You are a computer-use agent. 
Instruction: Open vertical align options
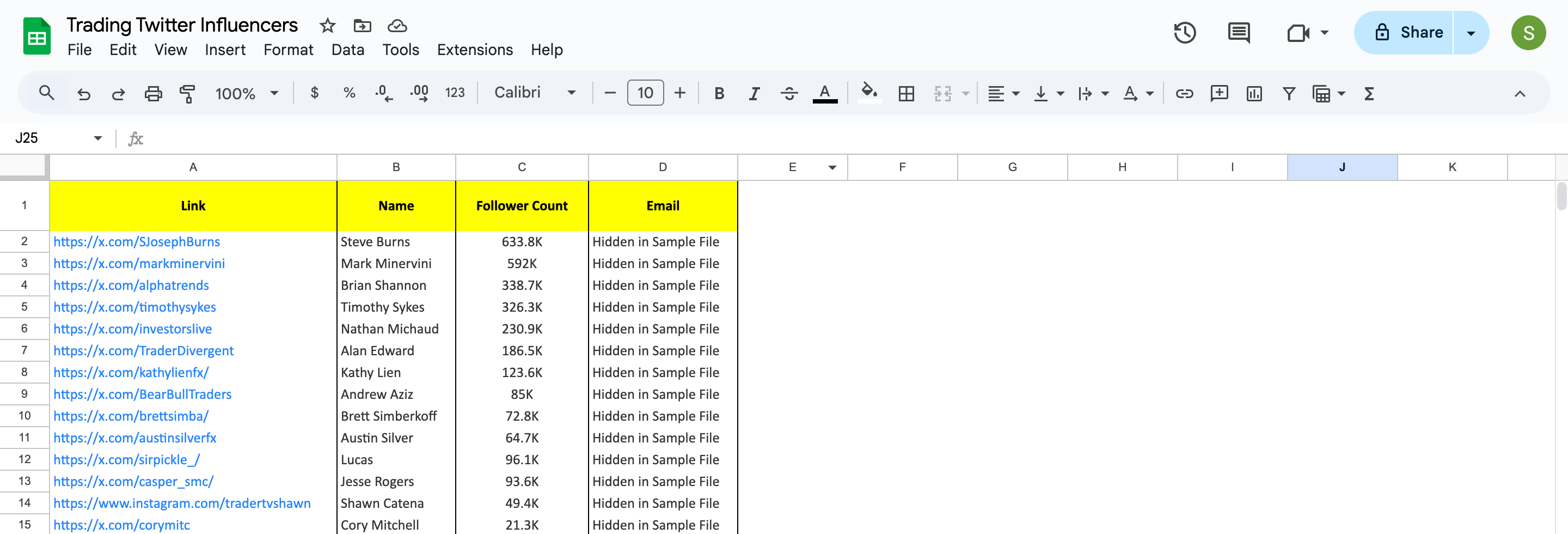pyautogui.click(x=1048, y=93)
